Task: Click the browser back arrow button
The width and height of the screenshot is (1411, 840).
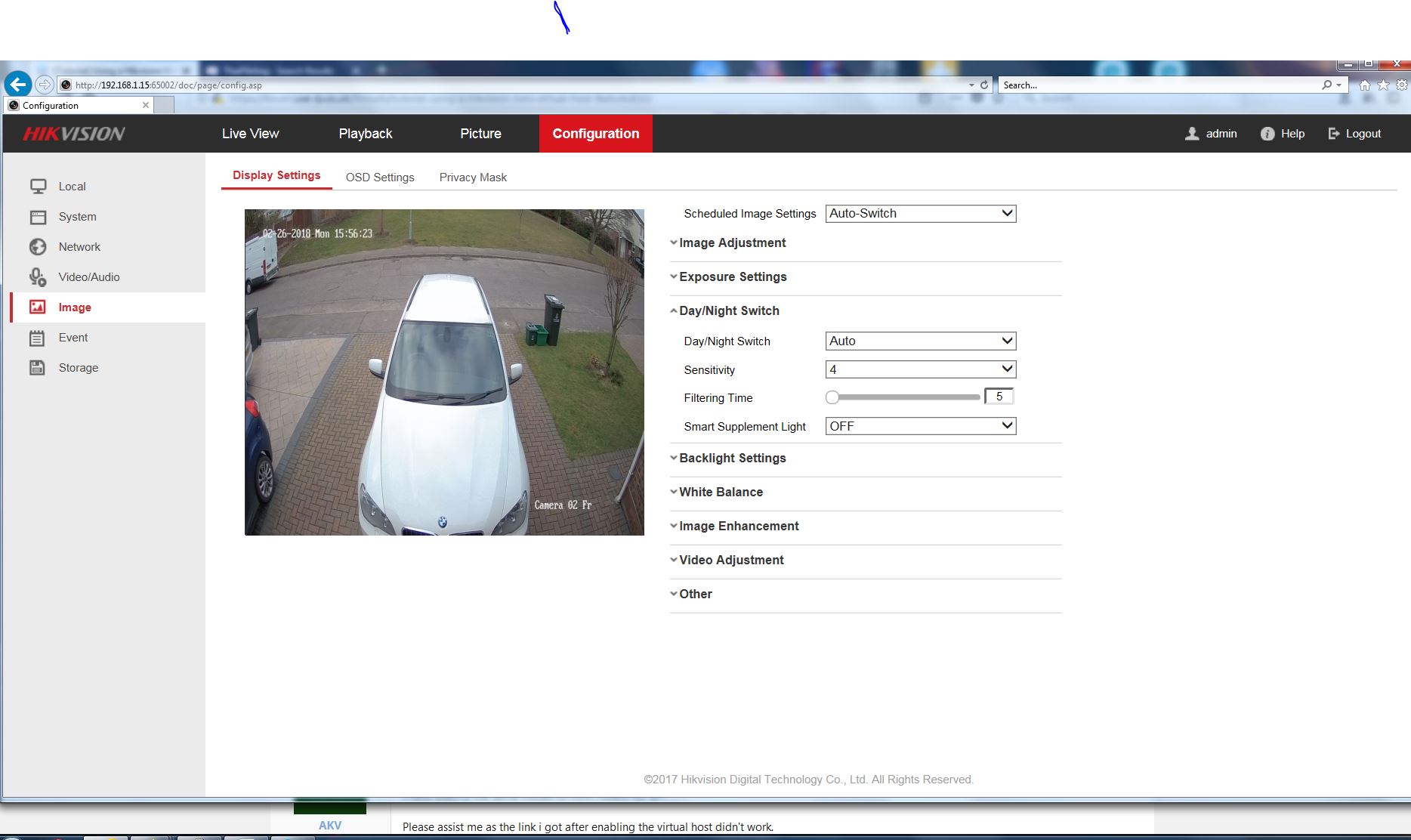Action: [18, 85]
